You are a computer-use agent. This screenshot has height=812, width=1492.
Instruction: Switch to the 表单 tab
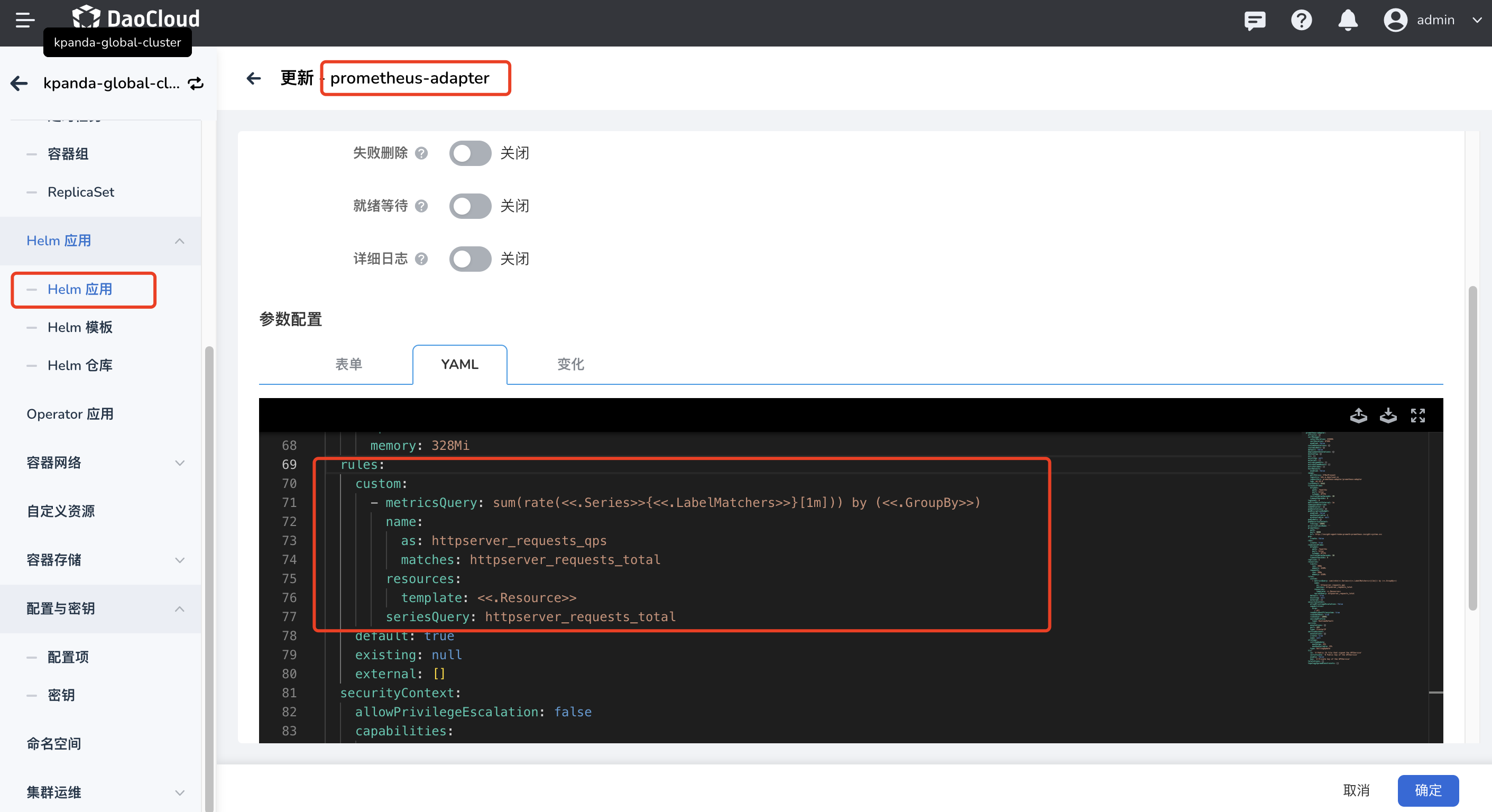tap(348, 364)
